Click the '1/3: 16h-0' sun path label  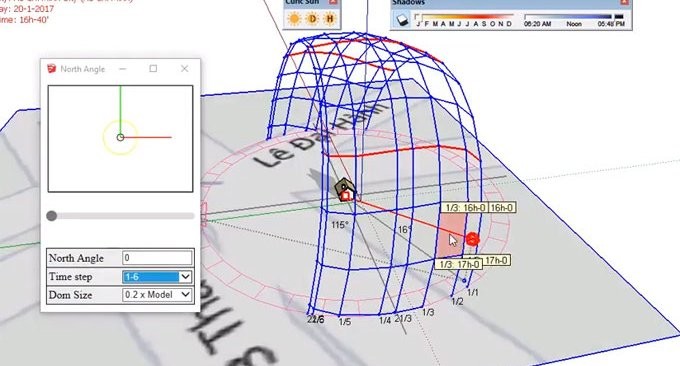[x=465, y=208]
